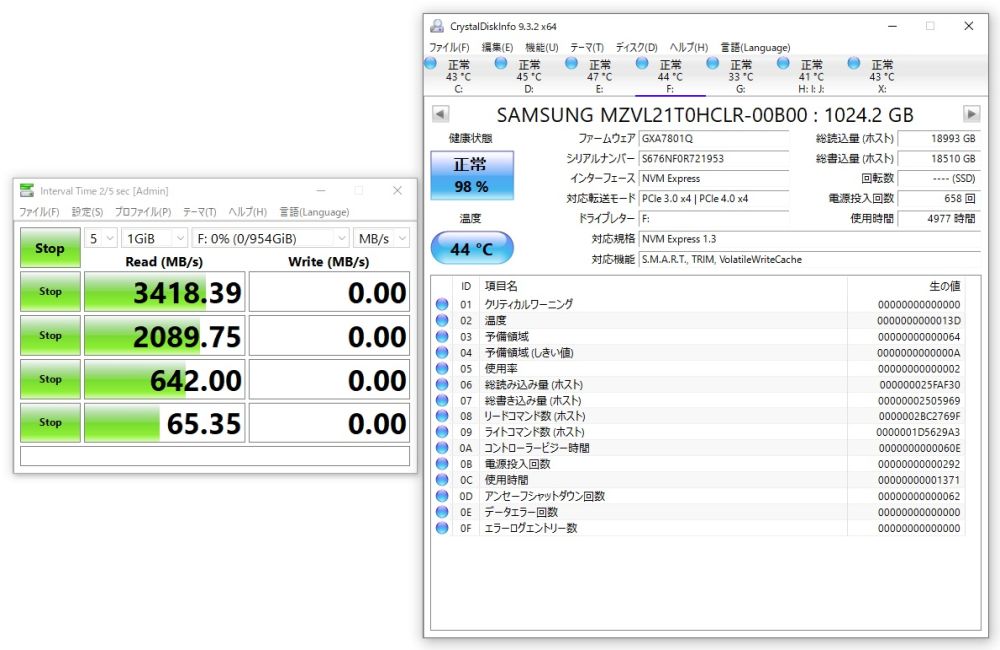Click the CrystalDiskMark app icon in title bar
This screenshot has height=650, width=1000.
point(27,191)
